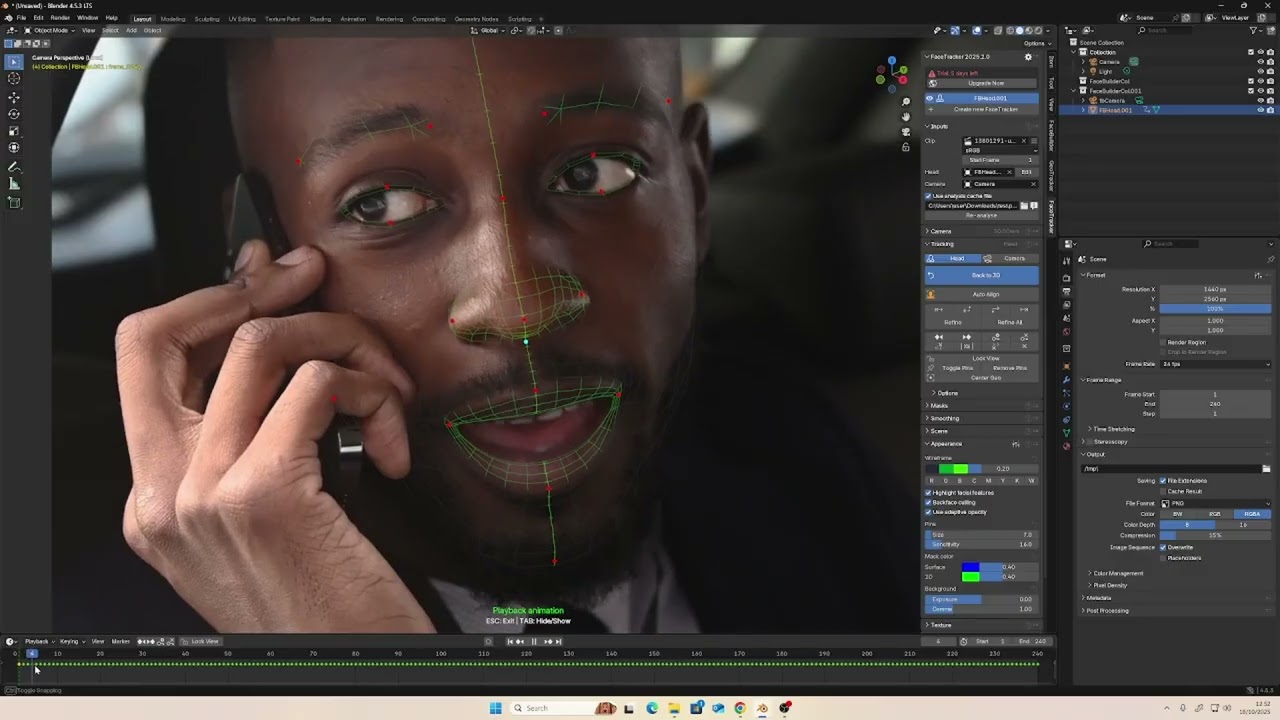The image size is (1280, 720).
Task: Toggle camera view gizmo icon
Action: [906, 132]
